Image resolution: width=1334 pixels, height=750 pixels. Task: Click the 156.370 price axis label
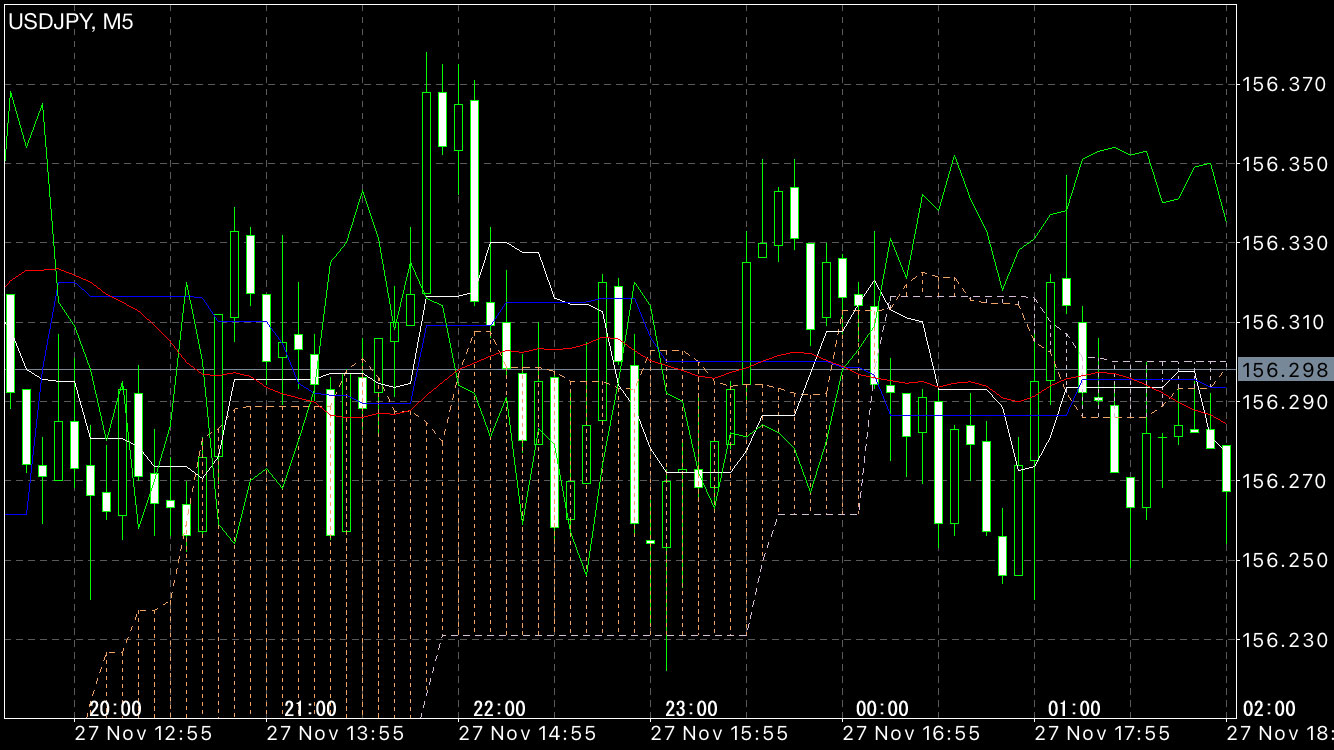[1284, 85]
